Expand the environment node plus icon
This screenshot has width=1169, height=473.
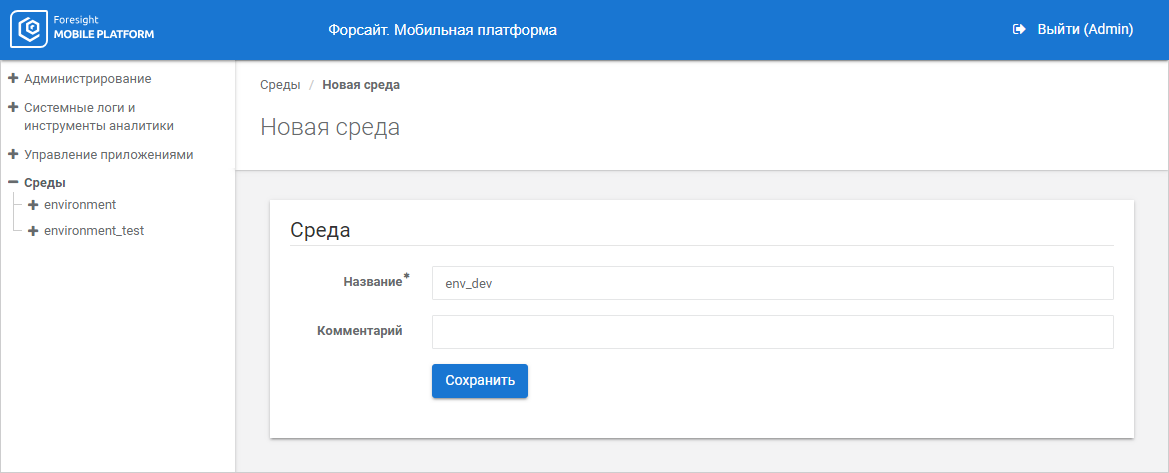(33, 205)
